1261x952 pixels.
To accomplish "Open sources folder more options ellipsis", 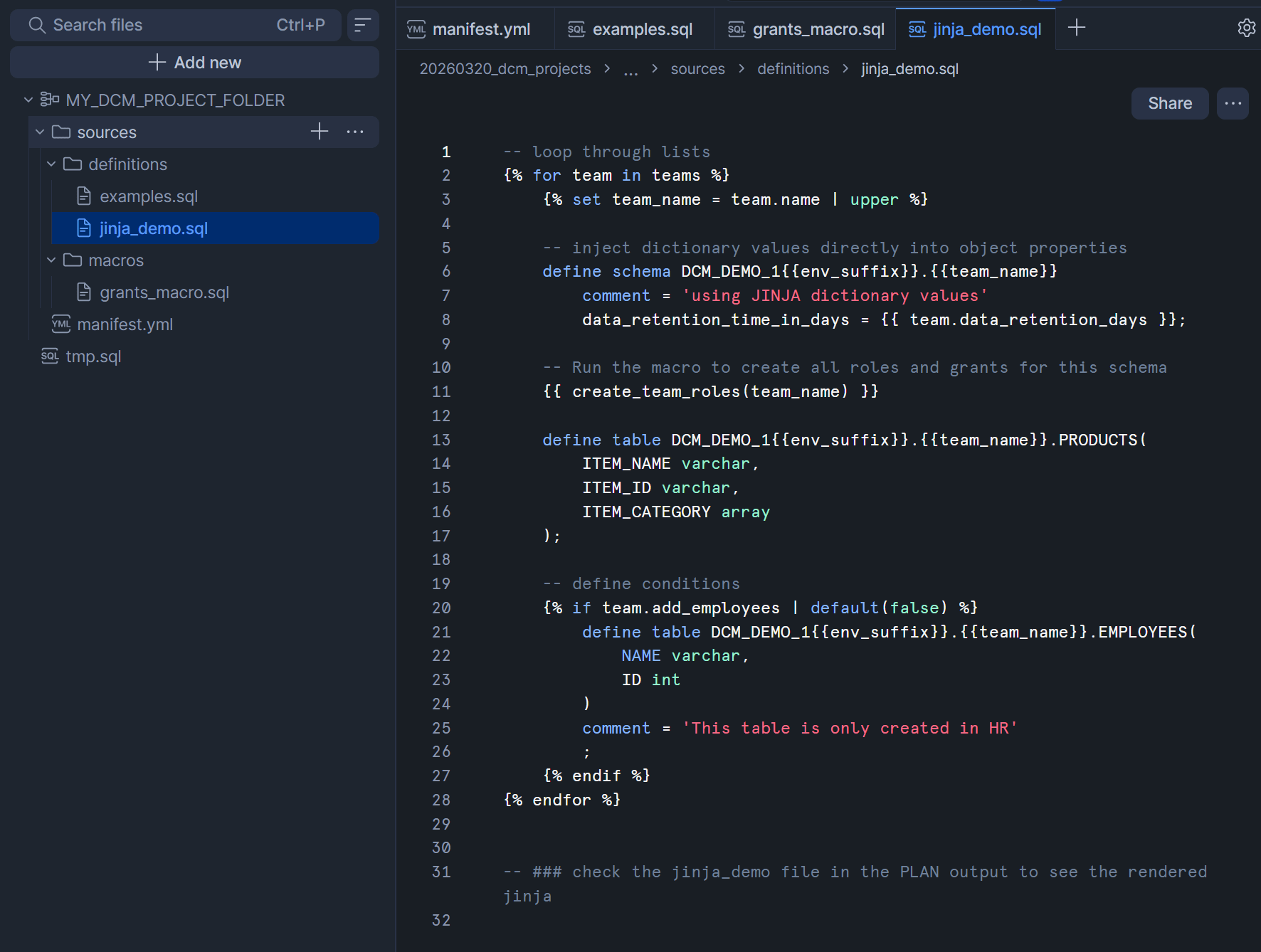I will tap(355, 132).
